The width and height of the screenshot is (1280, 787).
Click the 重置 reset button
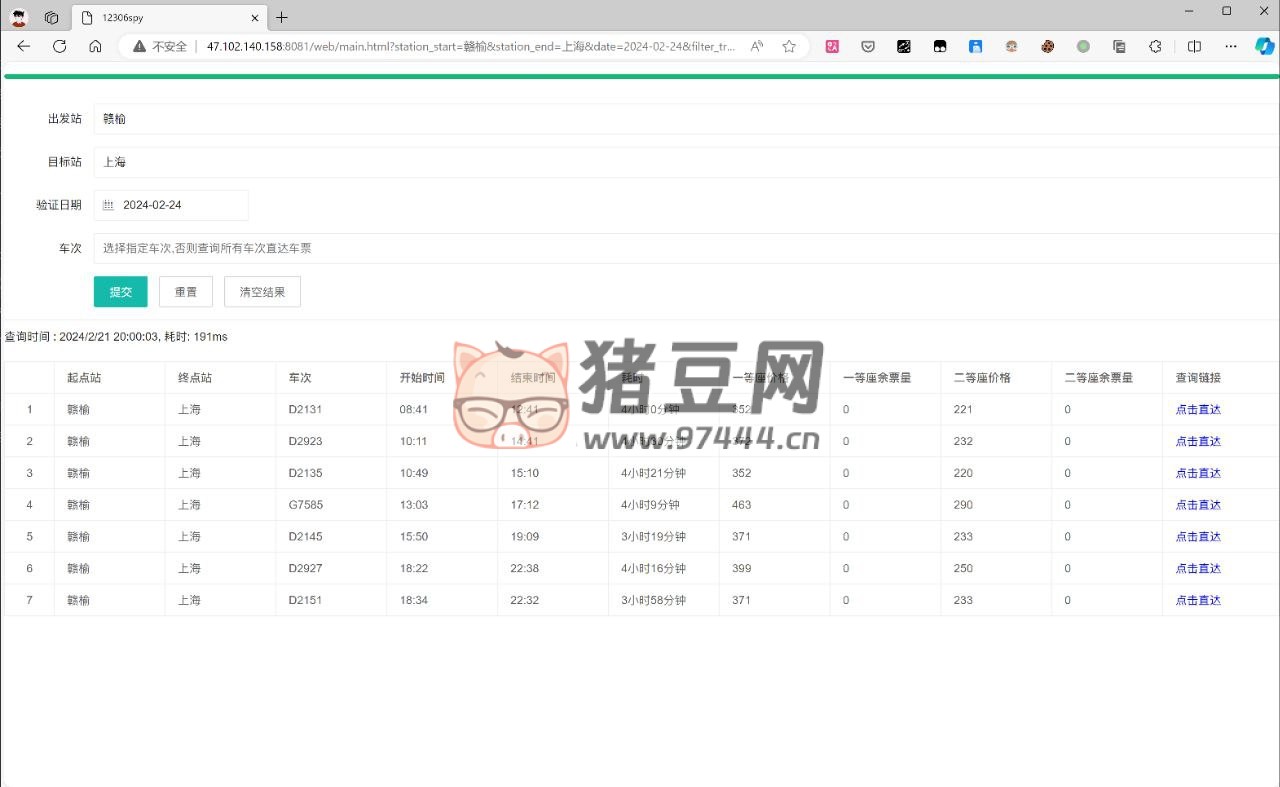pyautogui.click(x=186, y=292)
